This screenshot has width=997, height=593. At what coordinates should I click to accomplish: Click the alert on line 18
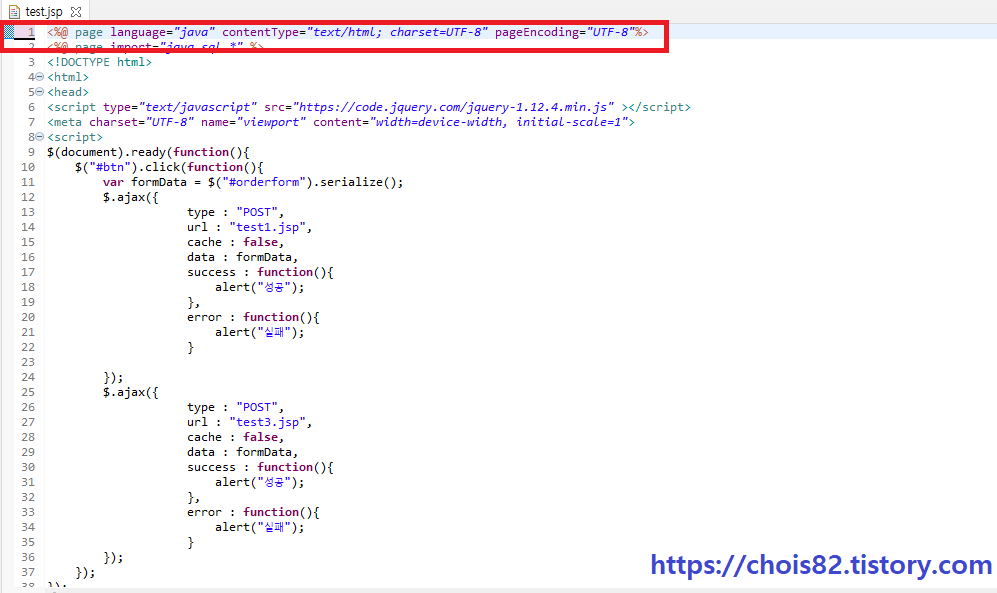[x=260, y=287]
